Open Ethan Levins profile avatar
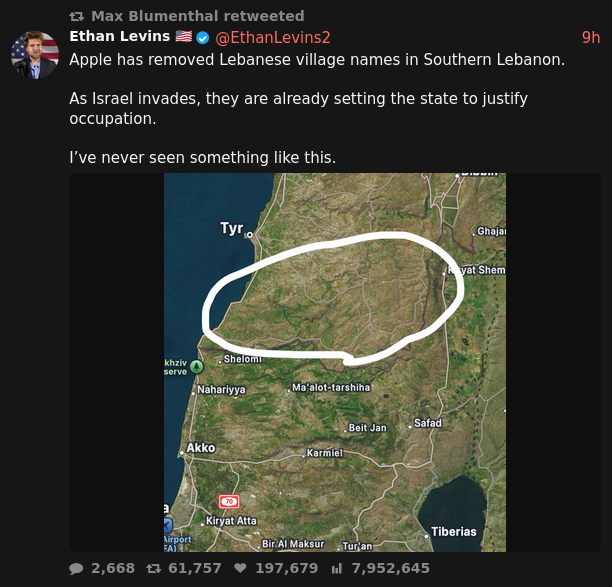 pyautogui.click(x=35, y=55)
